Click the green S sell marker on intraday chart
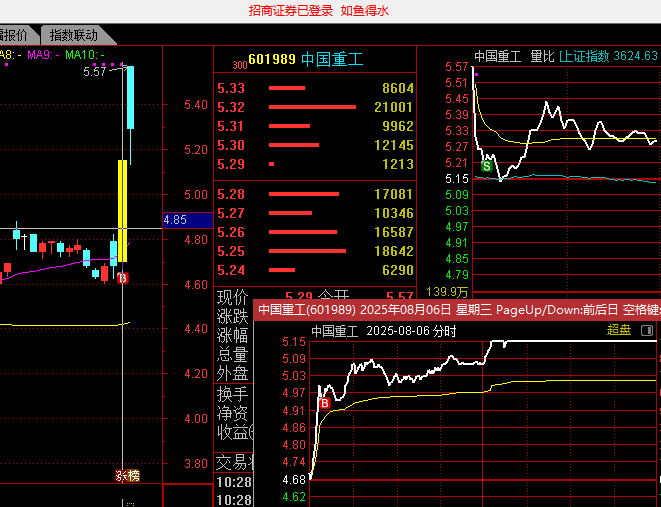 487,166
